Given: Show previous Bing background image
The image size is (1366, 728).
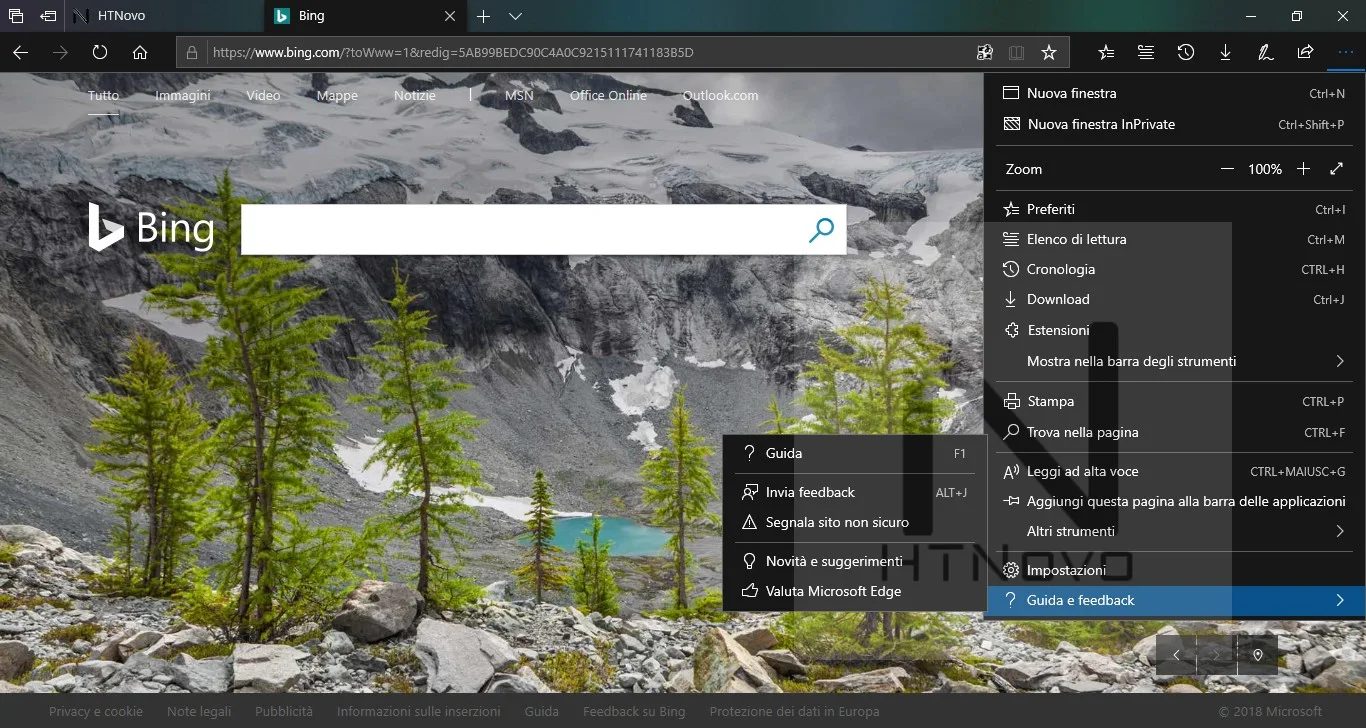Looking at the screenshot, I should (1176, 655).
